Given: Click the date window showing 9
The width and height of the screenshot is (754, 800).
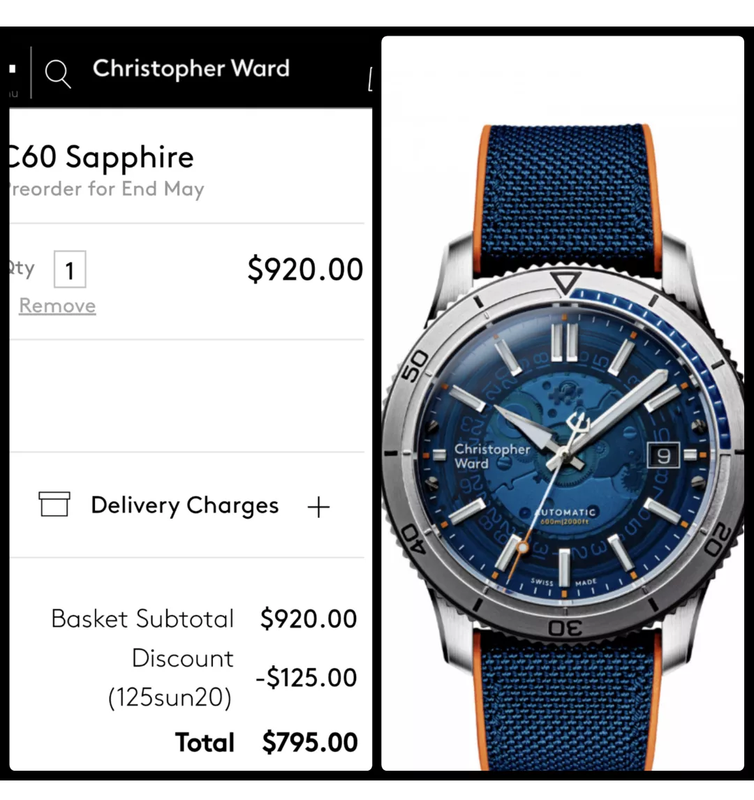Looking at the screenshot, I should point(663,455).
